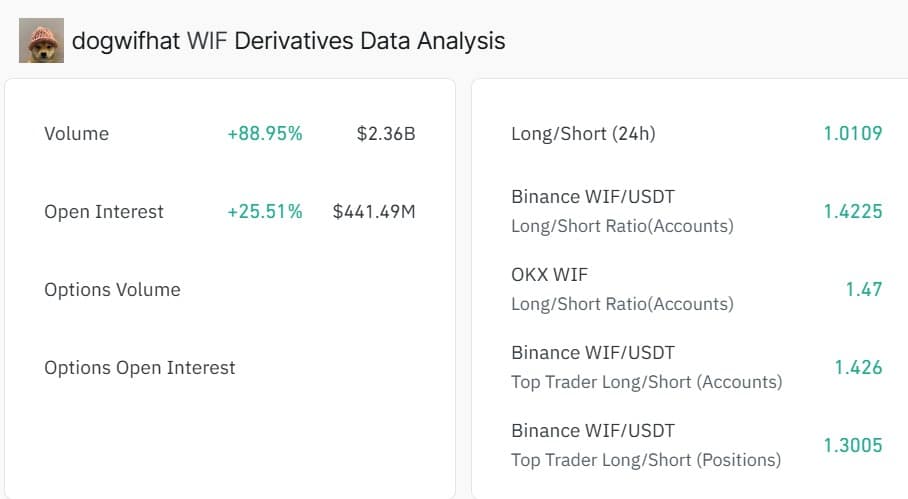The height and width of the screenshot is (499, 908).
Task: Open the OKX WIF Long/Short Ratio row
Action: [622, 289]
